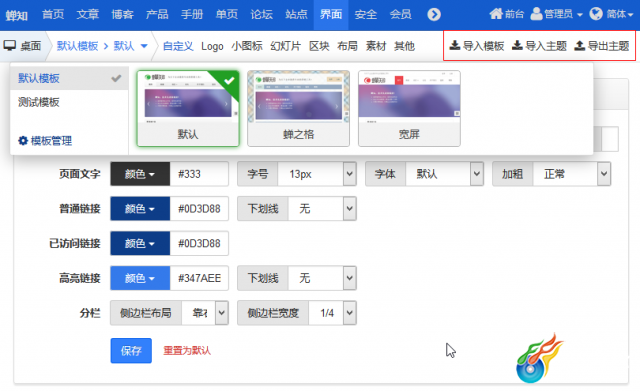This screenshot has width=640, height=391.
Task: Open the 单页 menu
Action: point(227,15)
